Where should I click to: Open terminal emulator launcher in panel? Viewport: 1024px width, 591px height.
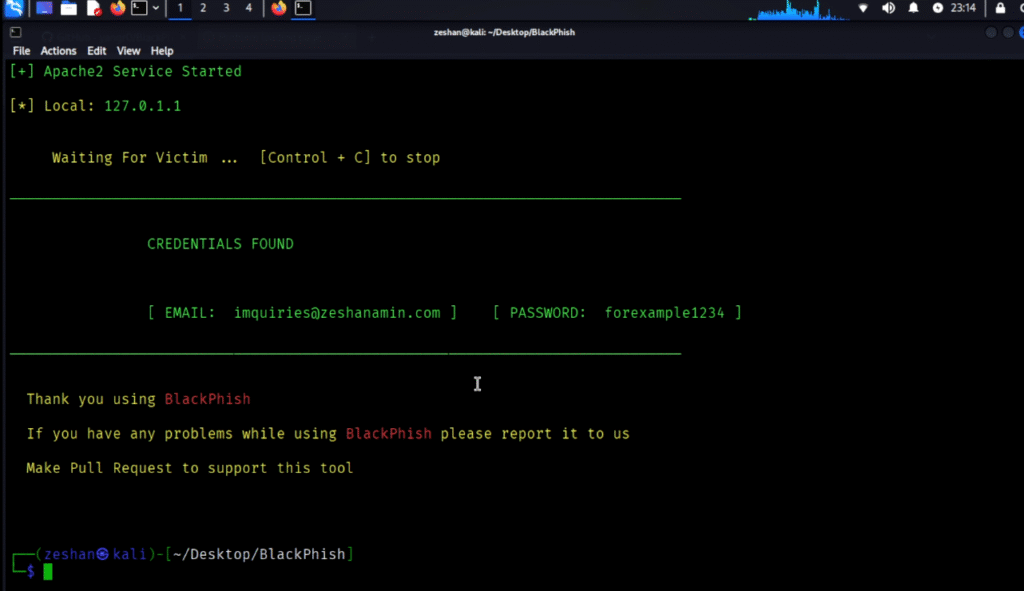pyautogui.click(x=139, y=8)
